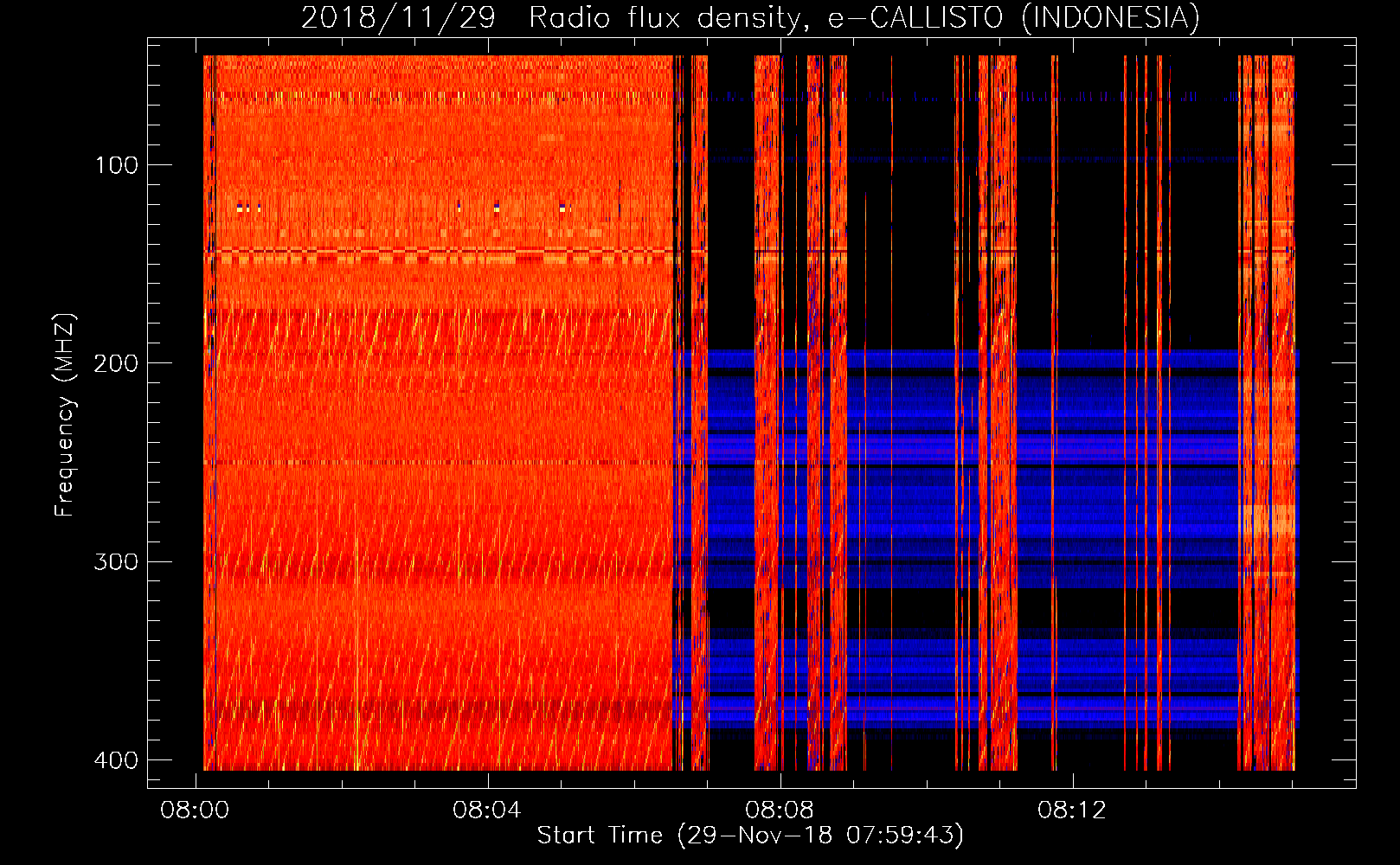
Task: Click the '08:04' time tick label
Action: pos(488,811)
